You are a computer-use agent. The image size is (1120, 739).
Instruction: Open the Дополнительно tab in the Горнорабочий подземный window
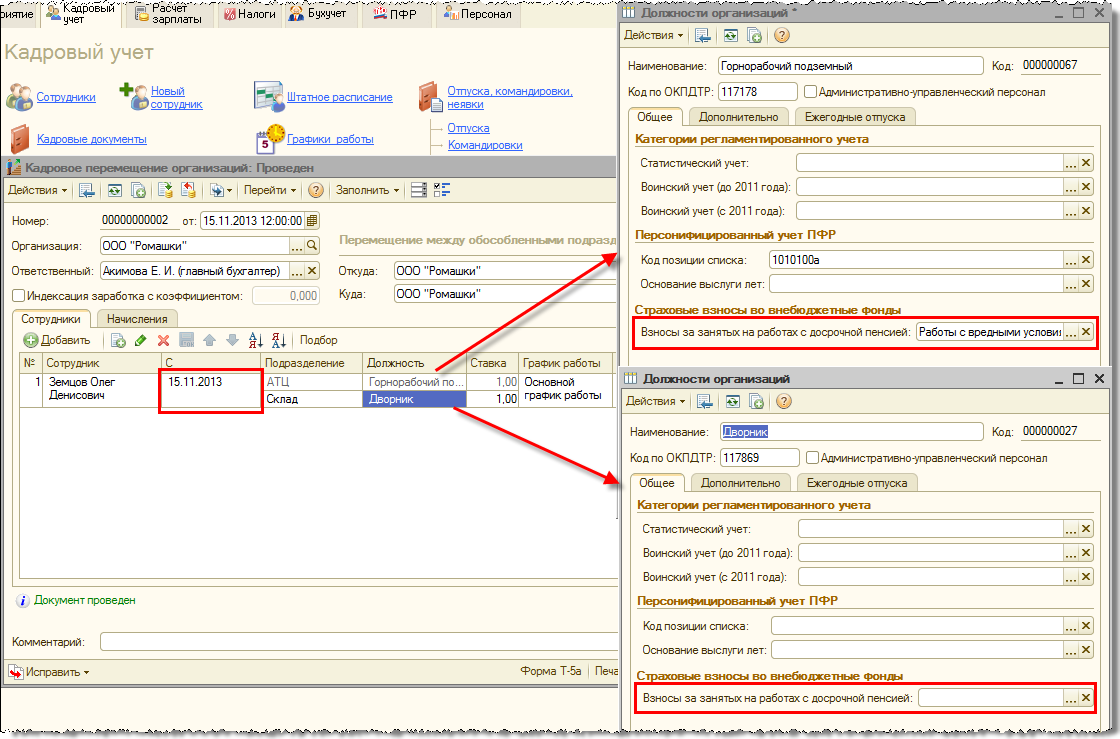pos(739,117)
